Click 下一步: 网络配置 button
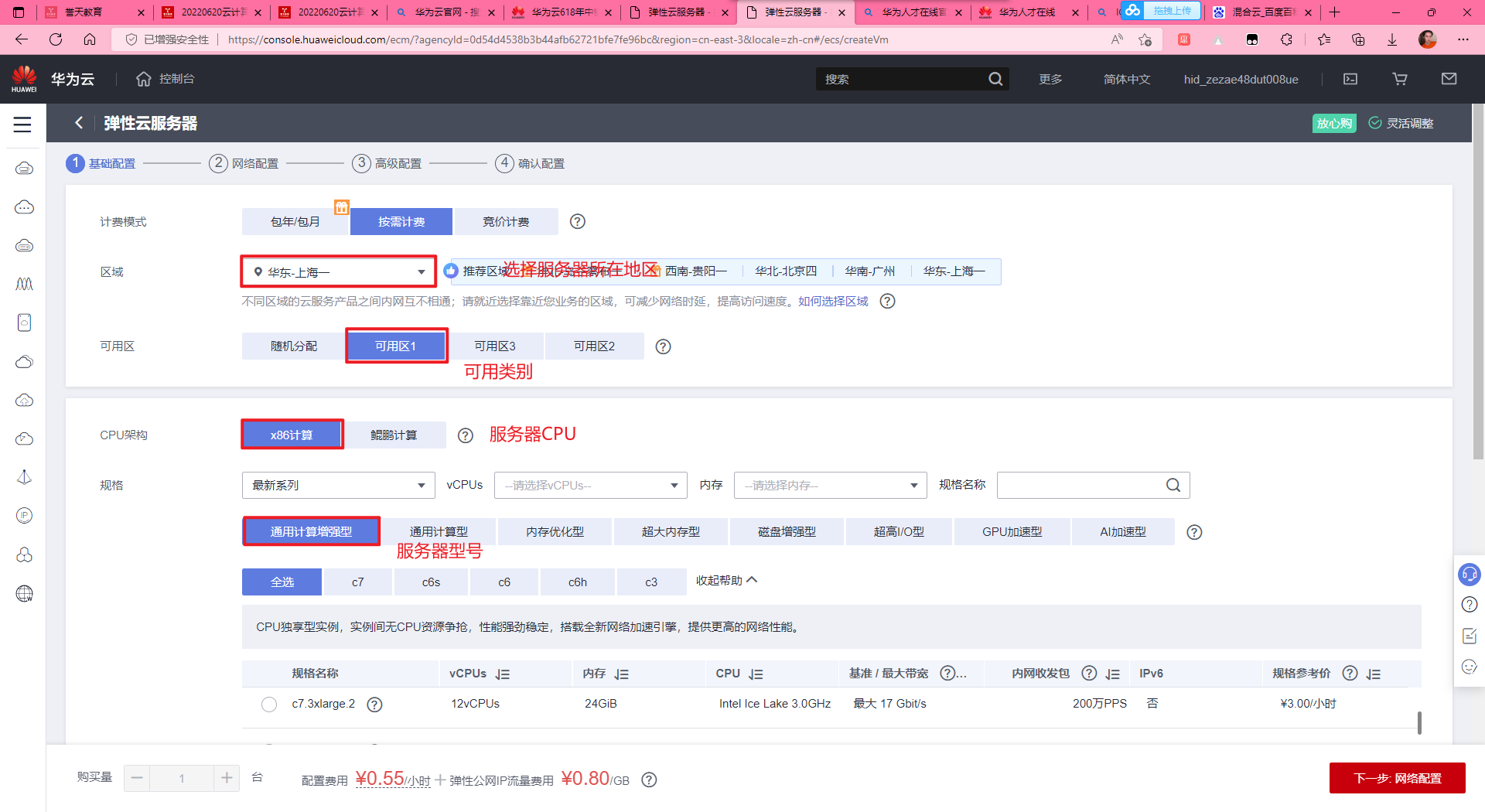 1397,778
